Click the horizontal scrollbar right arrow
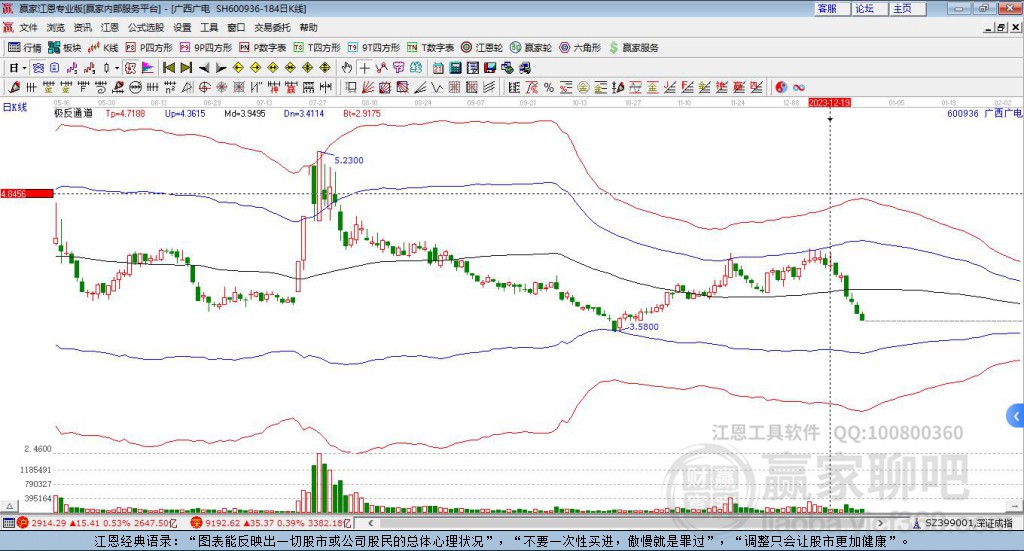The height and width of the screenshot is (551, 1024). click(x=880, y=523)
